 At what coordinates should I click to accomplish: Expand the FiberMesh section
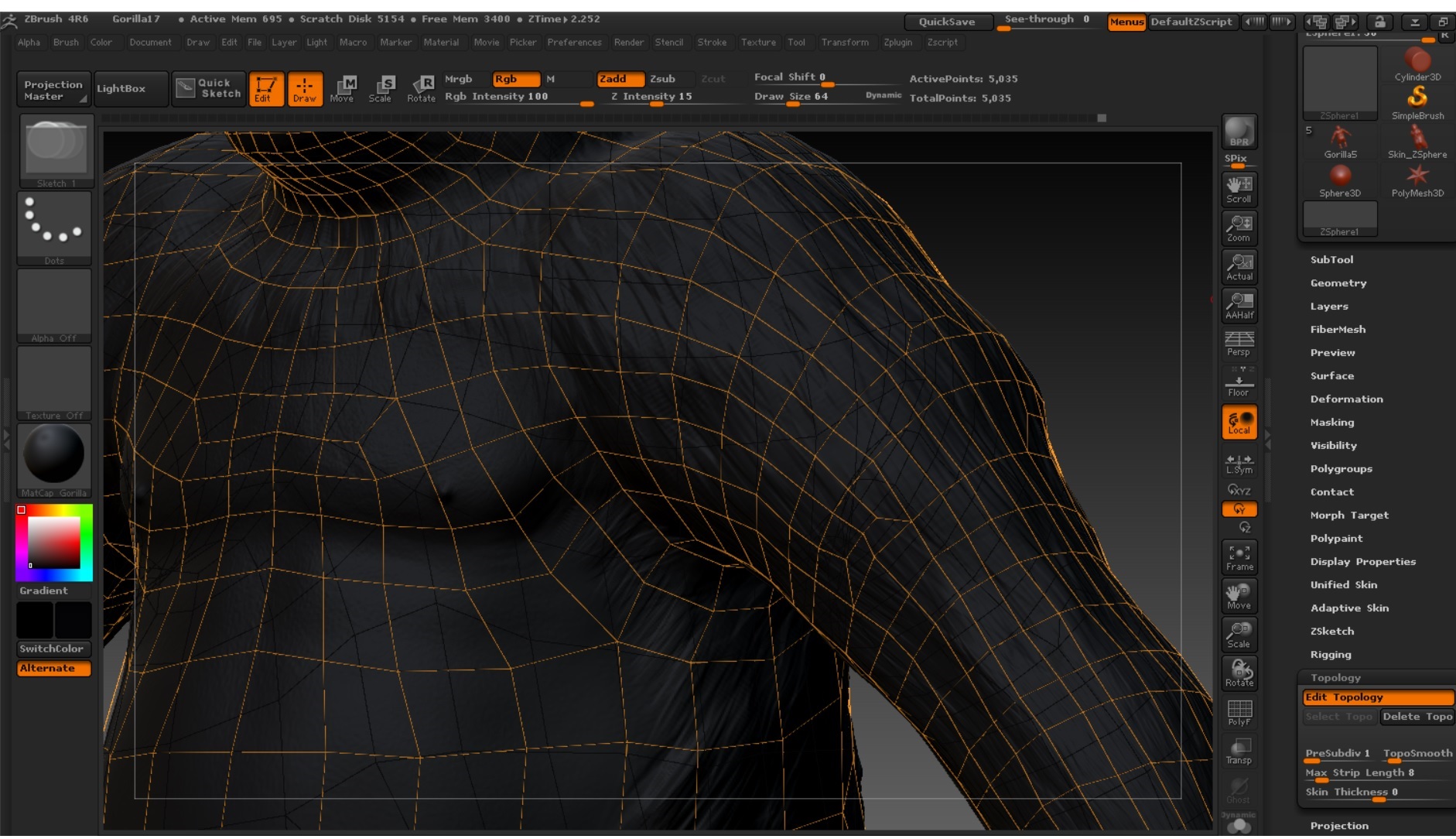pos(1338,330)
